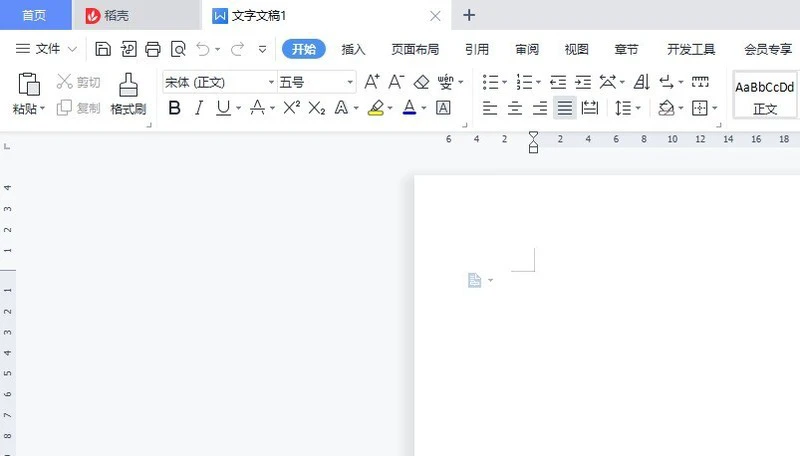Apply subscript X₂ formatting
The height and width of the screenshot is (456, 800).
[x=317, y=108]
